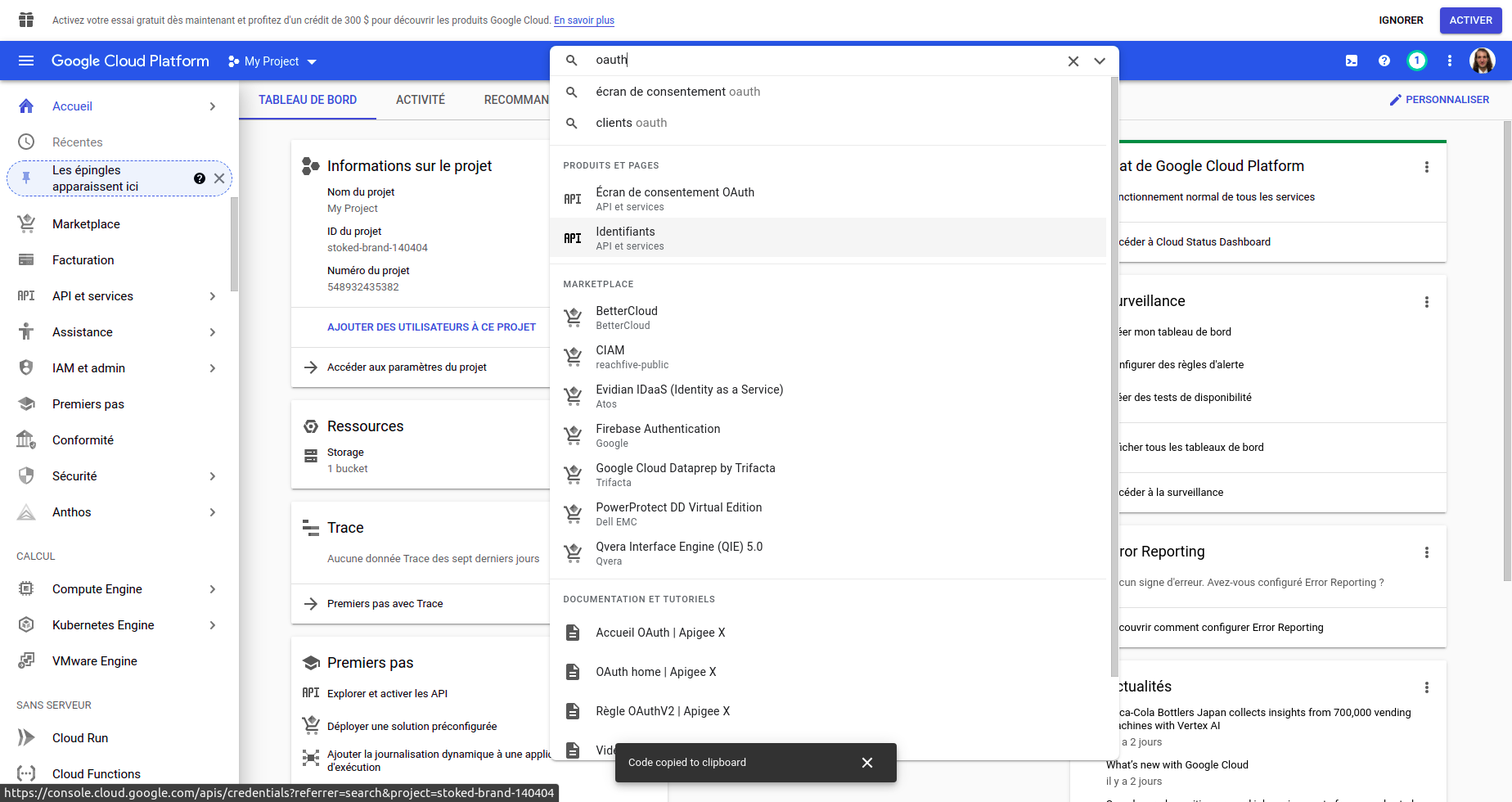Expand the API et services submenu

coord(212,296)
